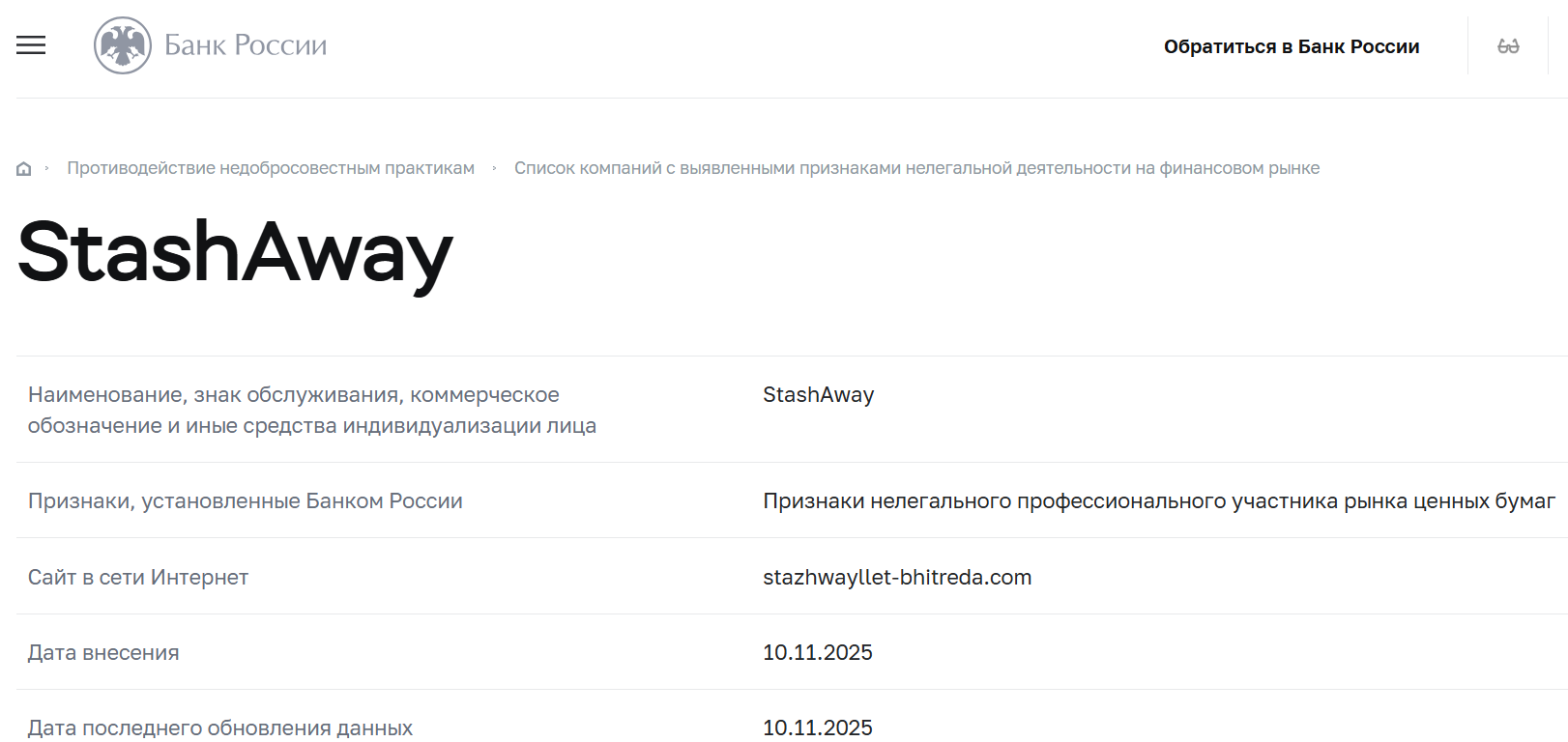Viewport: 1568px width, 742px height.
Task: Click Обратиться в Банк России link
Action: click(x=1292, y=46)
